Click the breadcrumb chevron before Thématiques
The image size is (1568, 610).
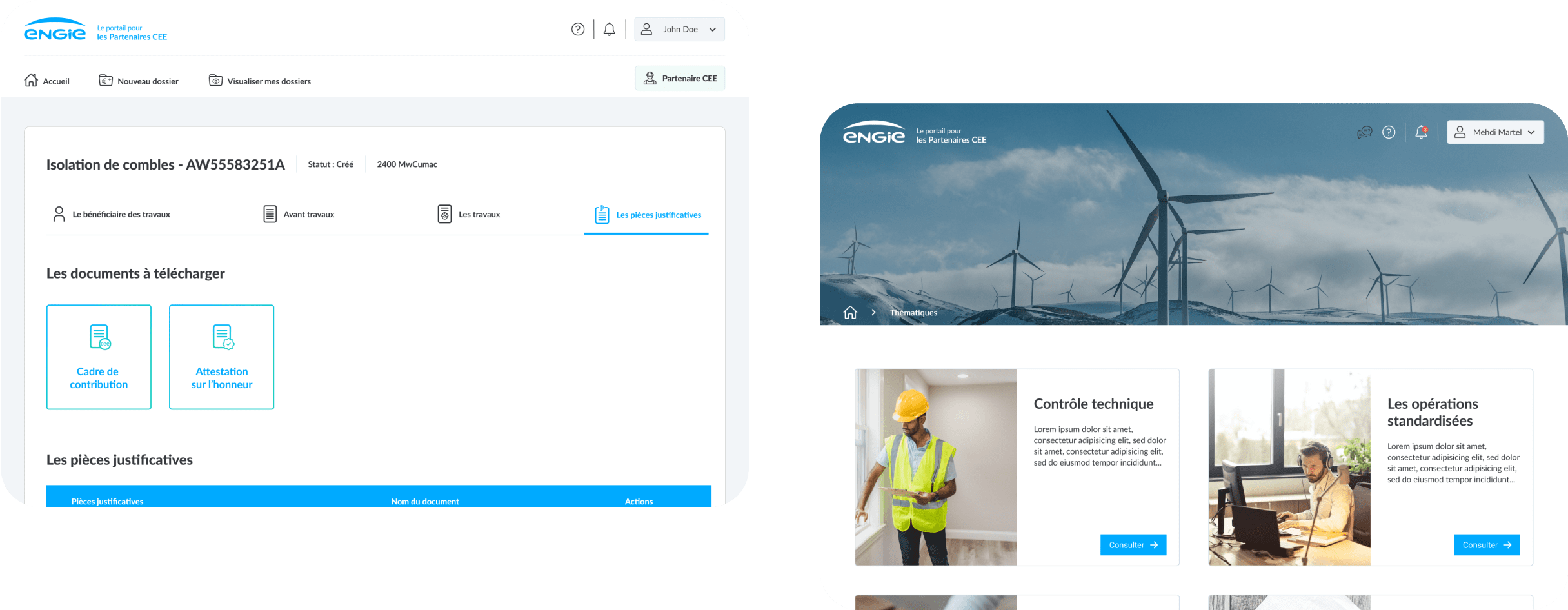pyautogui.click(x=873, y=313)
